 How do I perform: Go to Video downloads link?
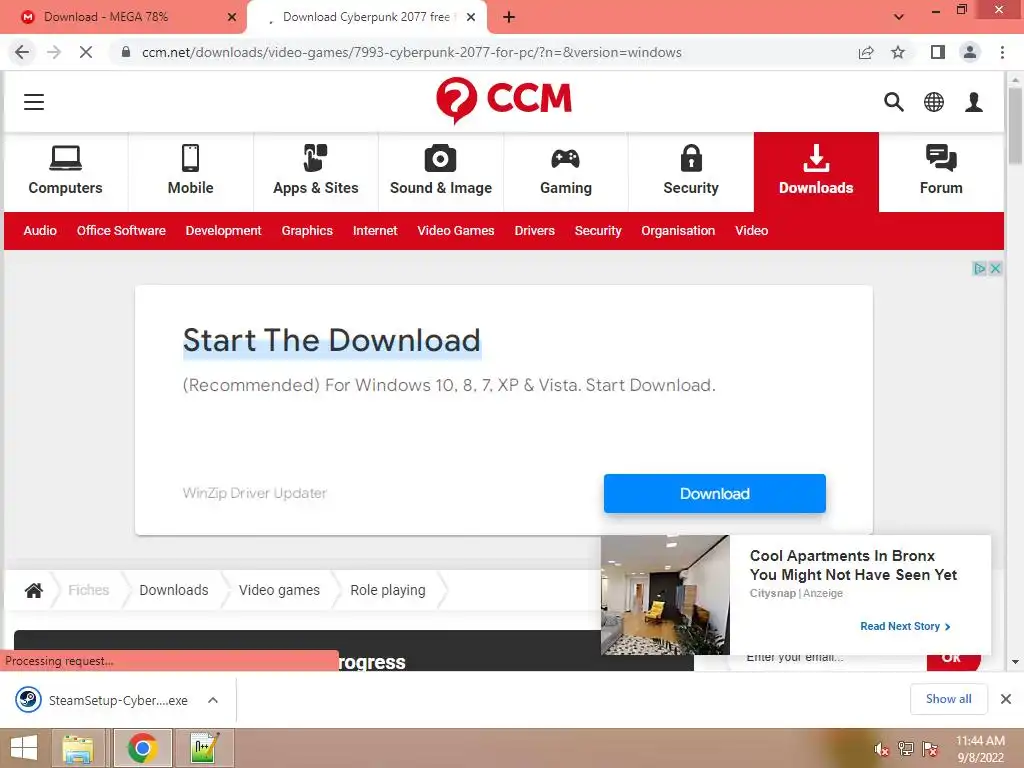(x=752, y=231)
